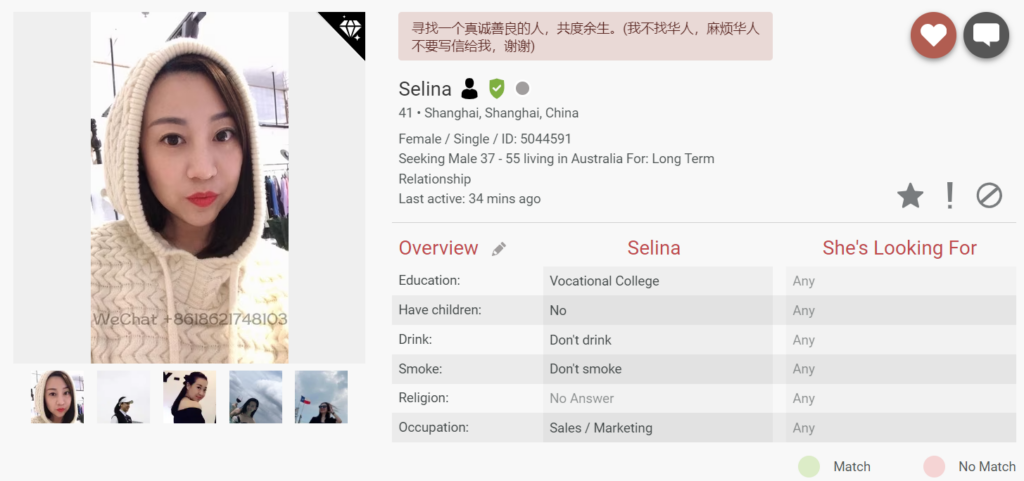This screenshot has width=1024, height=481.
Task: Open the large main profile photo
Action: pos(189,188)
